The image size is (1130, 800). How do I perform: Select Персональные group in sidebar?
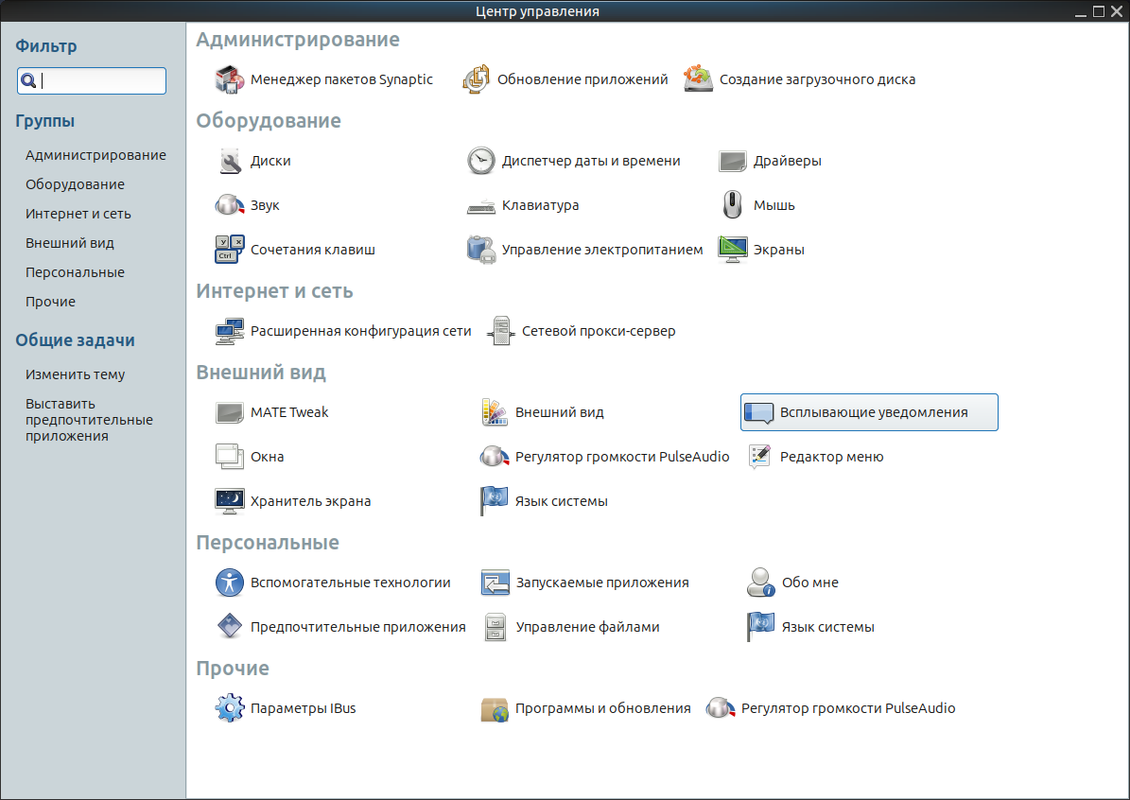pyautogui.click(x=75, y=272)
